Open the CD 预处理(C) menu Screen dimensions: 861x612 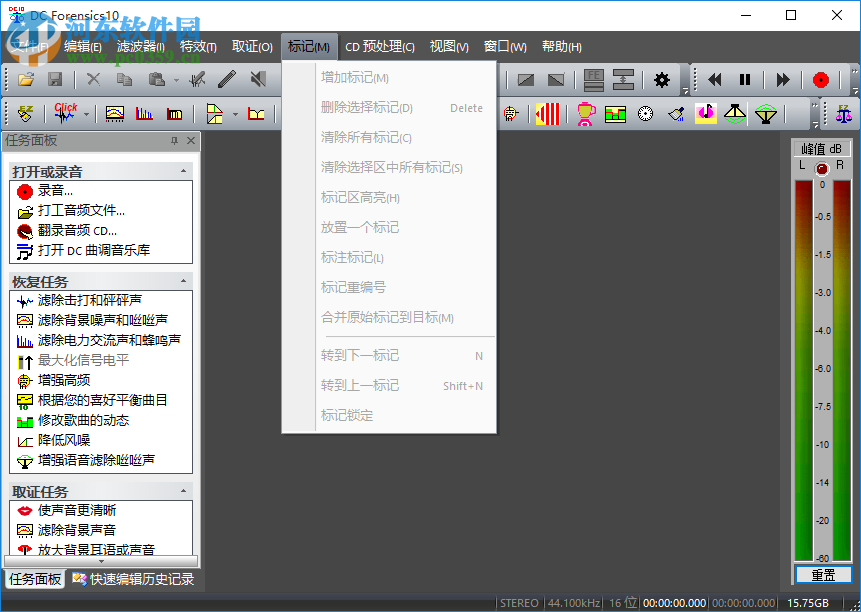[379, 47]
